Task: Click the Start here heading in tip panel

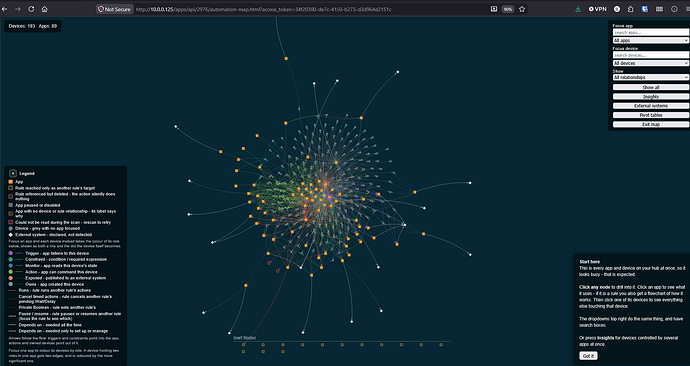Action: [x=590, y=262]
